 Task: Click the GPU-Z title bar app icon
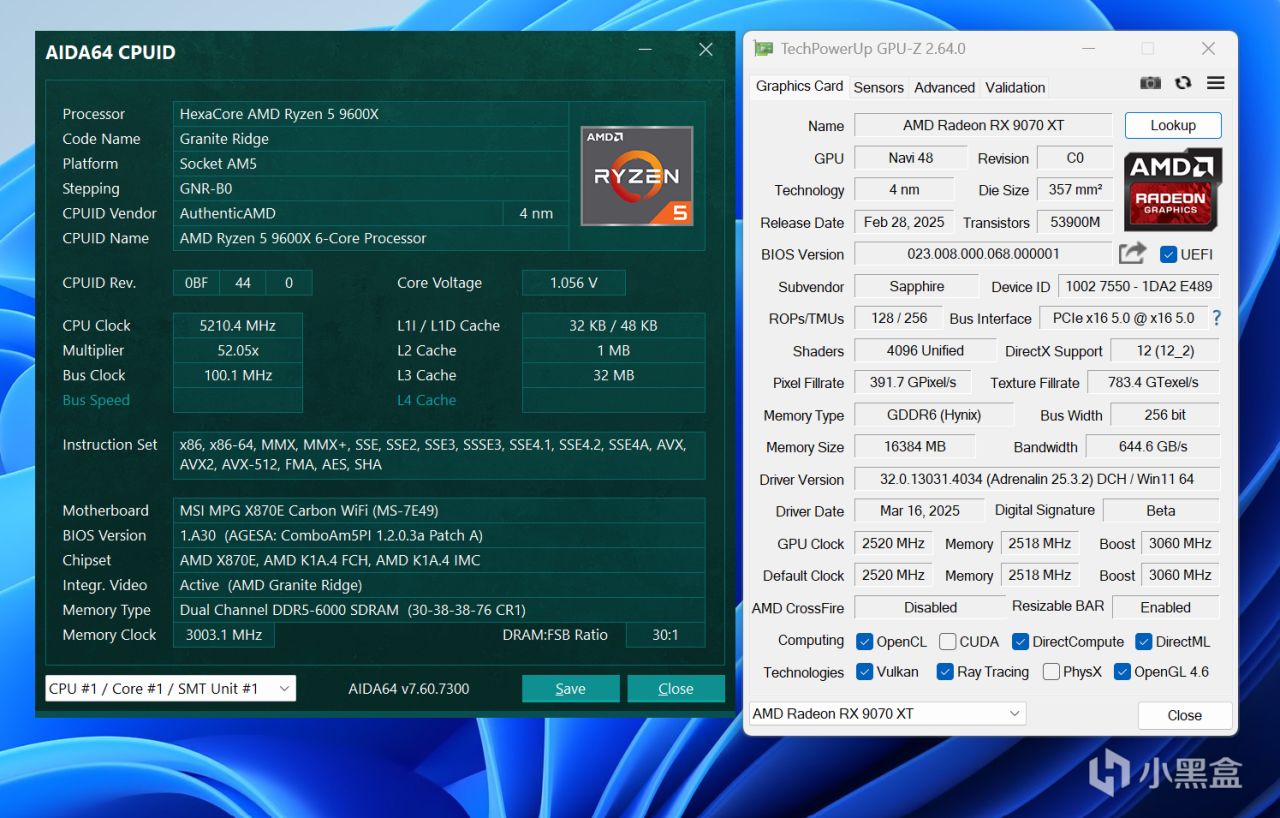(x=763, y=48)
